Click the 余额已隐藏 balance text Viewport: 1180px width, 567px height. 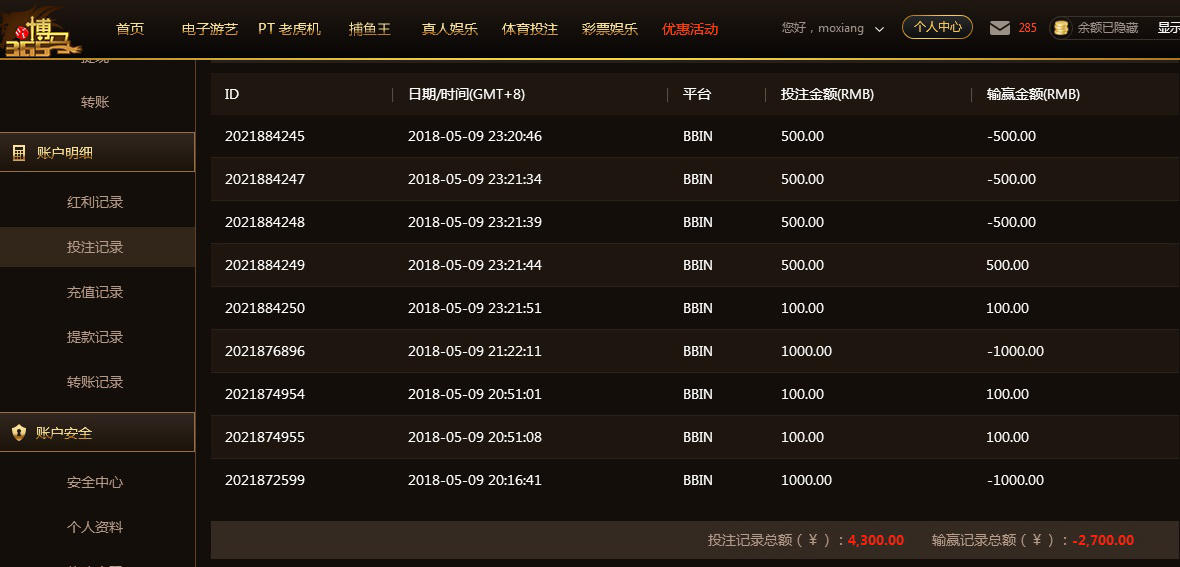click(x=1108, y=29)
